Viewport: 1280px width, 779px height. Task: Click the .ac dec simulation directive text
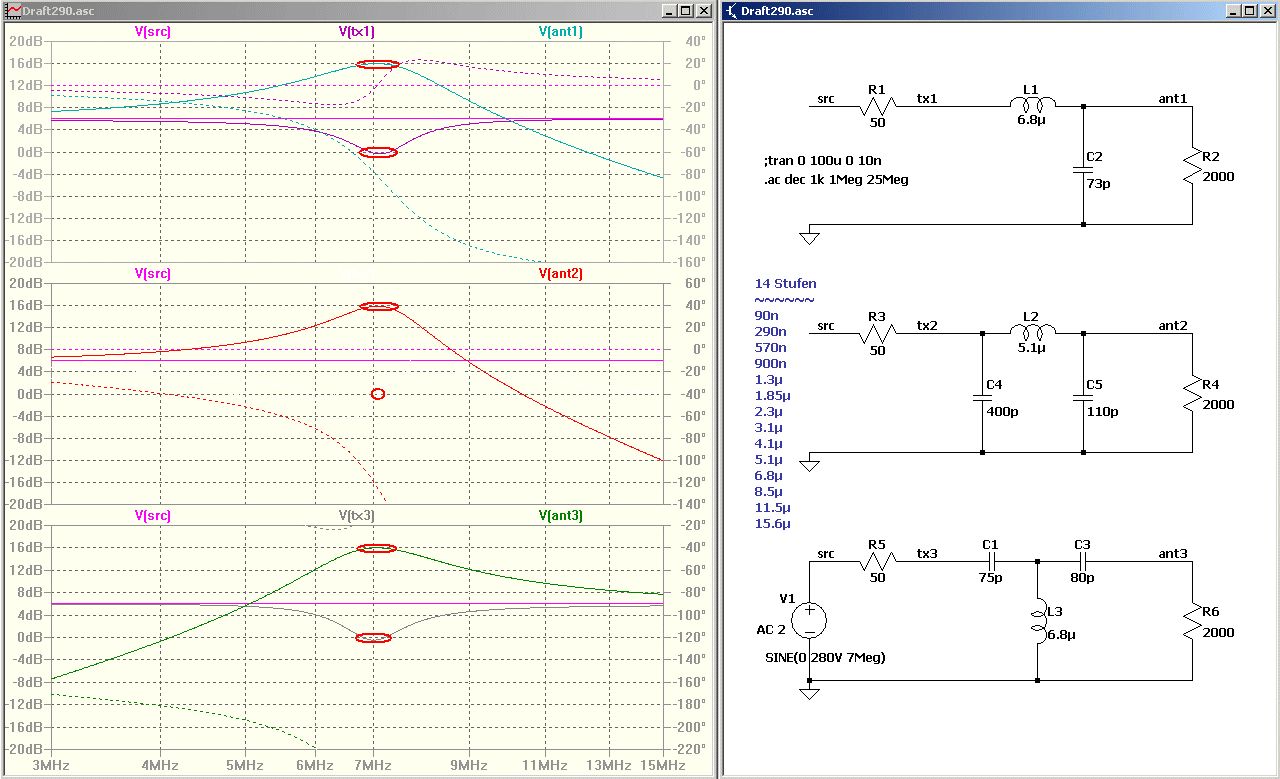tap(835, 180)
